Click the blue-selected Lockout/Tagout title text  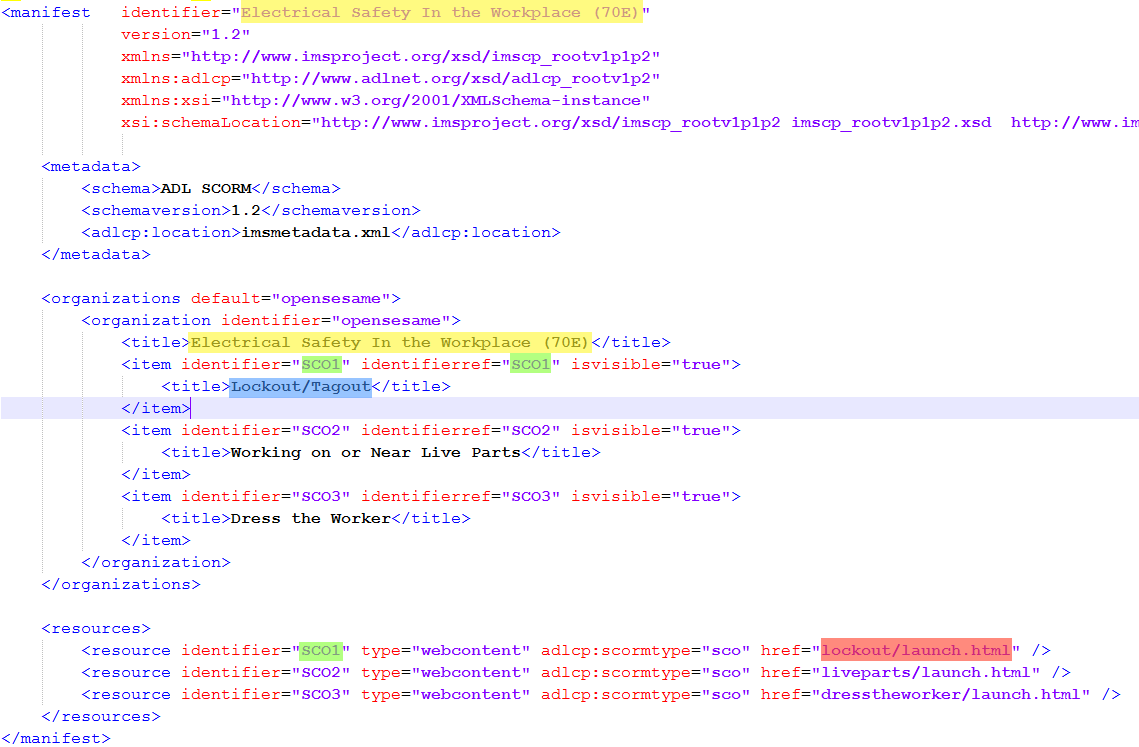[x=300, y=387]
